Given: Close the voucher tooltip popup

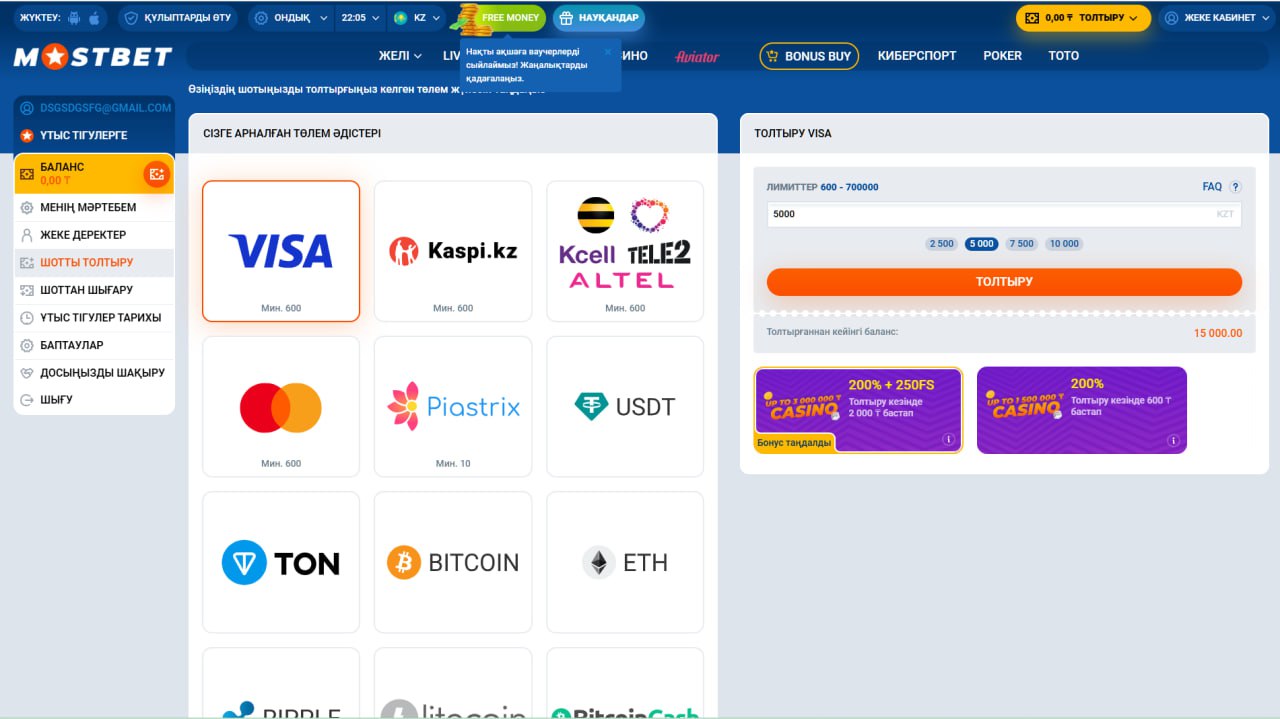Looking at the screenshot, I should point(607,51).
